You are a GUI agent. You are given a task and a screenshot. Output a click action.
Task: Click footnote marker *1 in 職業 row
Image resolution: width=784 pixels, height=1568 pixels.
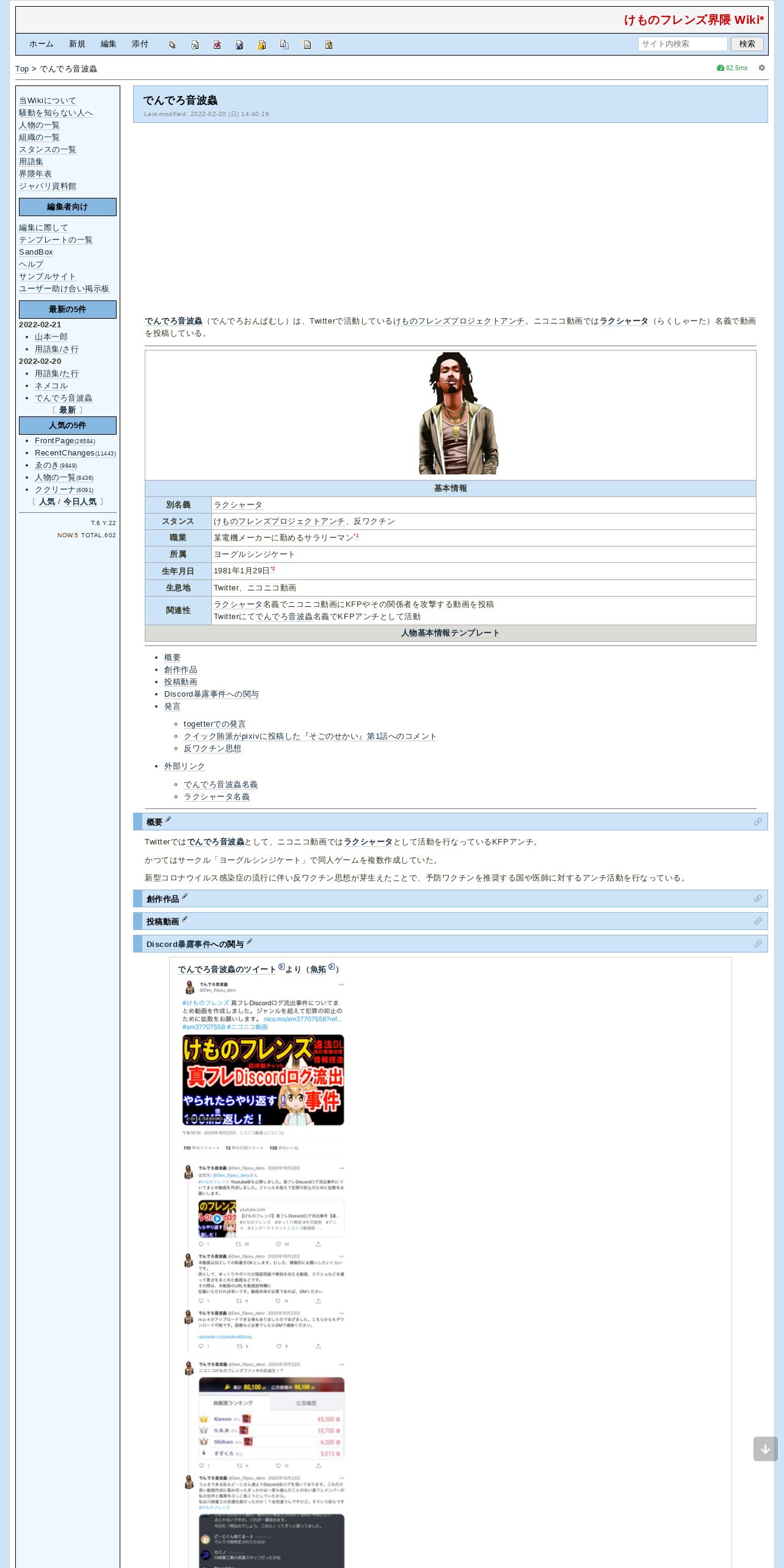(x=356, y=535)
